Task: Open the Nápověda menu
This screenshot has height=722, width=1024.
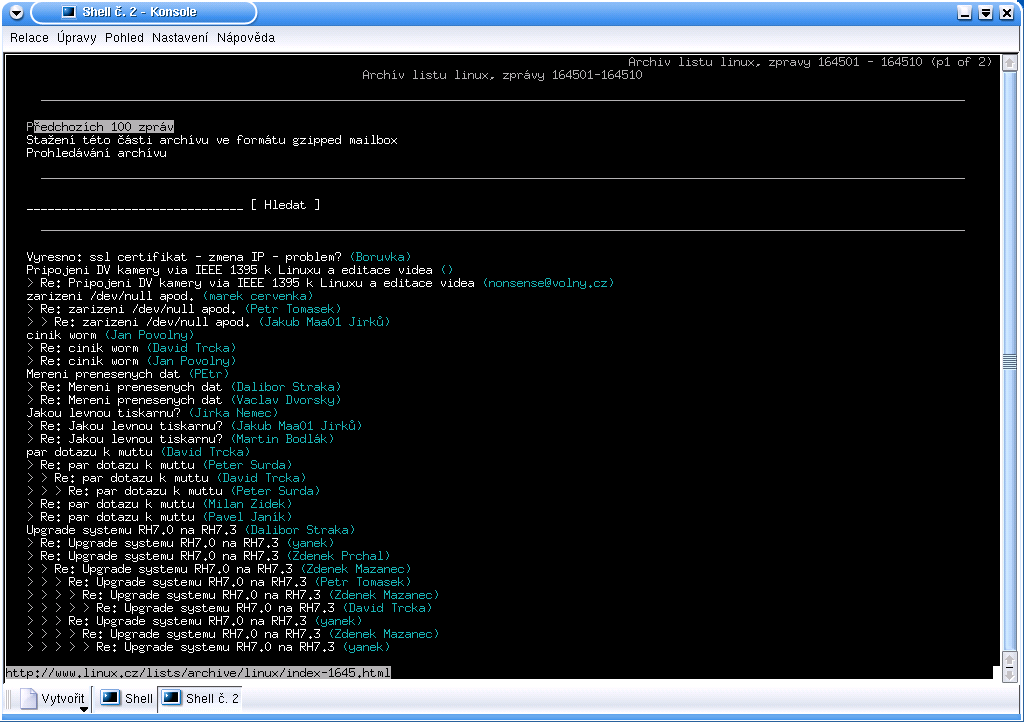Action: [x=246, y=38]
